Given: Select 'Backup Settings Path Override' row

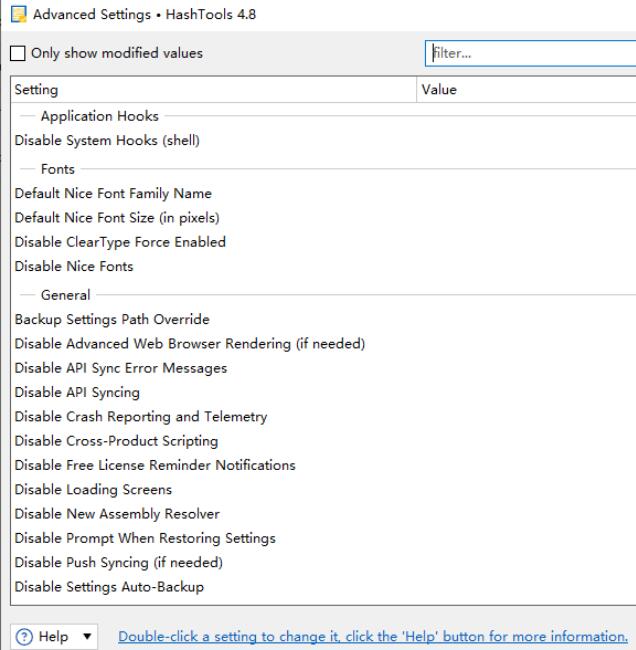Looking at the screenshot, I should (112, 320).
